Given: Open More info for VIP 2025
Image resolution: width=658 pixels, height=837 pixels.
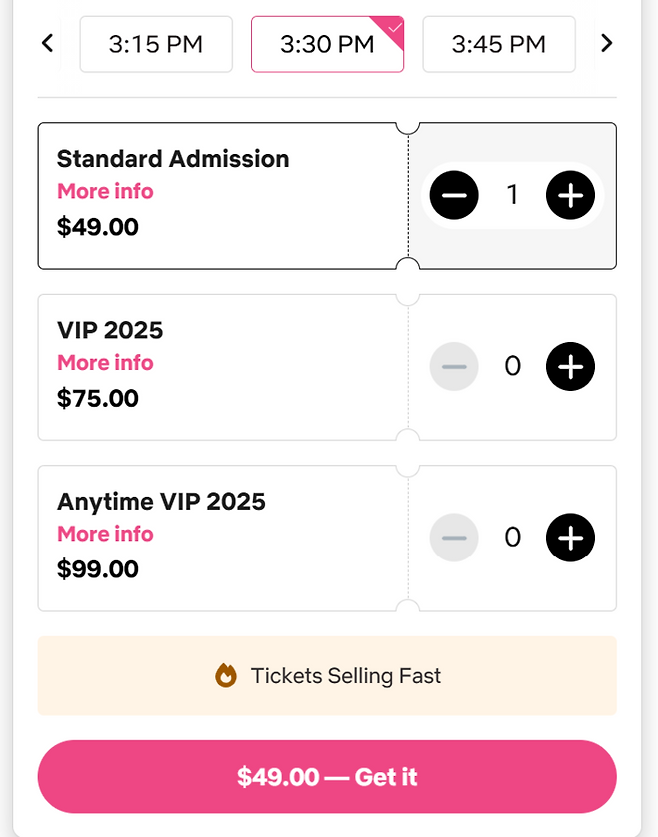Looking at the screenshot, I should click(105, 363).
